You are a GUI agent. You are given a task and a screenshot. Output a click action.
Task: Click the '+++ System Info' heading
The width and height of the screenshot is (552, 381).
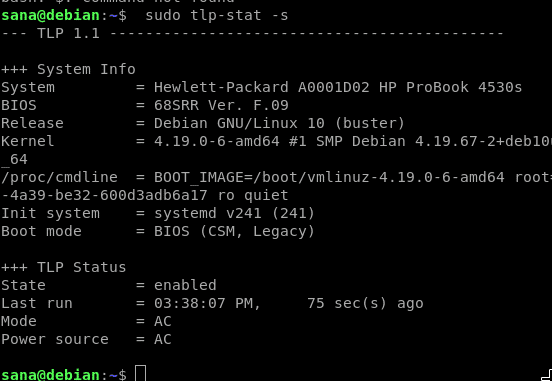(69, 69)
